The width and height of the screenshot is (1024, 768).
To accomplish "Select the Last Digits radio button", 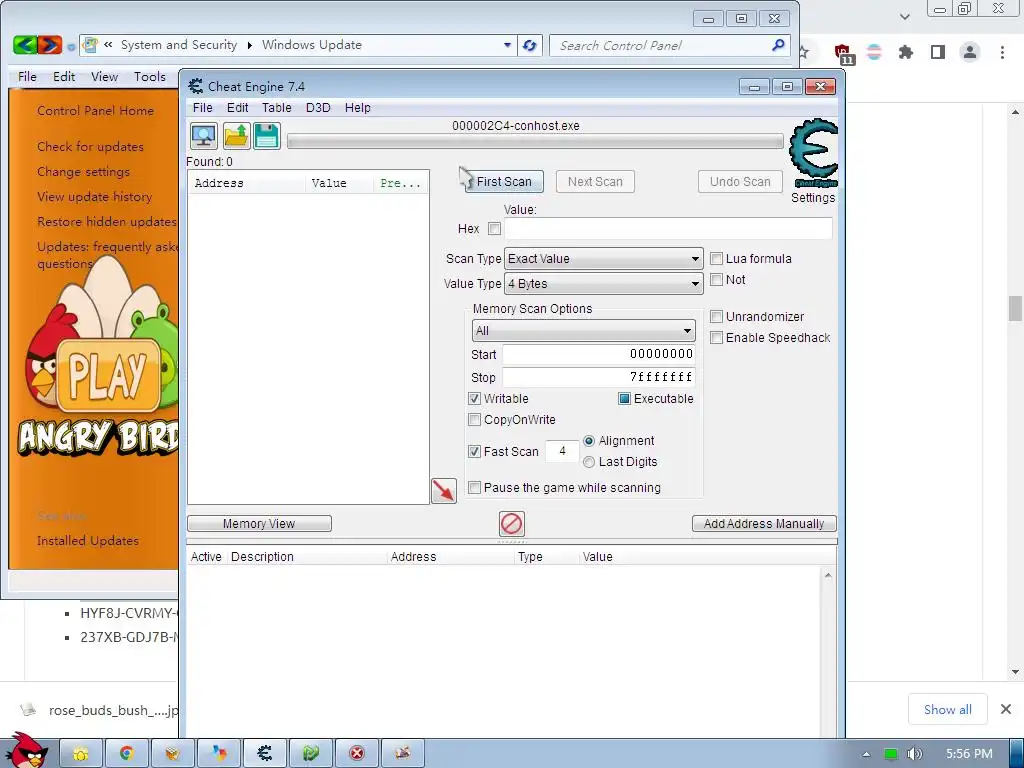I will pos(589,462).
